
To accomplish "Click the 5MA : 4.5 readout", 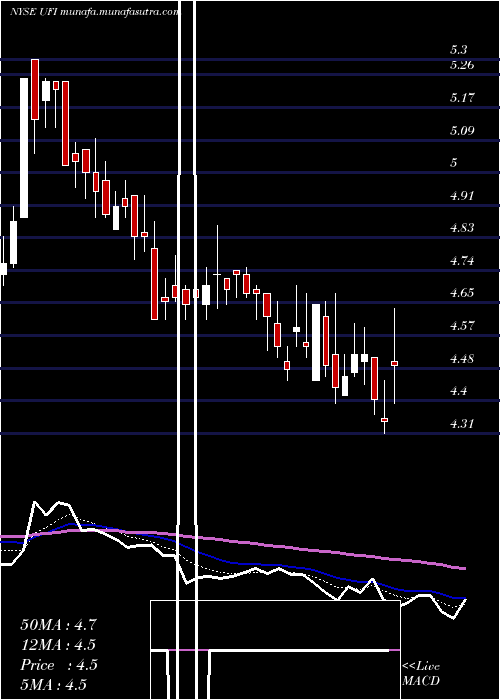I will pos(53,685).
